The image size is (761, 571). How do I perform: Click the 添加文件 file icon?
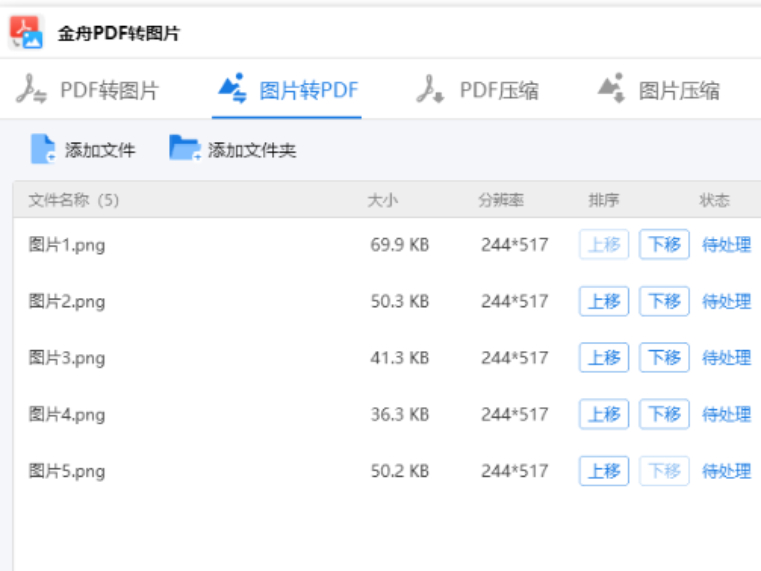coord(43,150)
